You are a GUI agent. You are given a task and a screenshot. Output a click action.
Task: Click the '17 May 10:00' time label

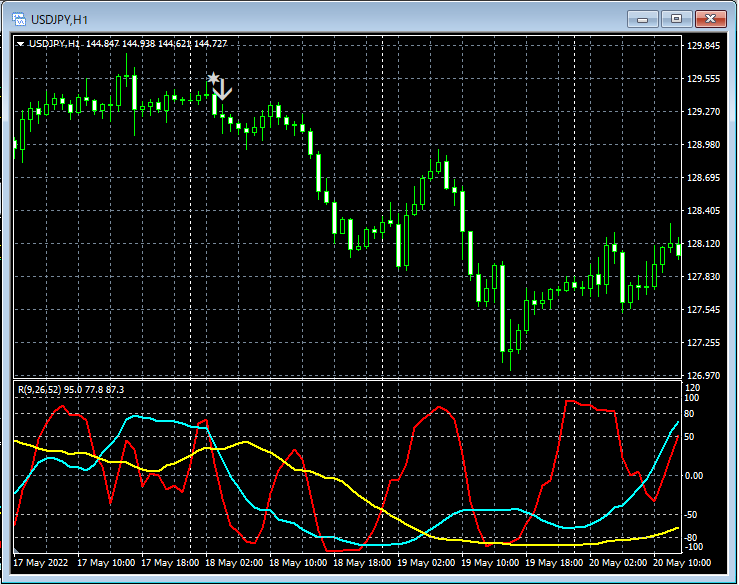pyautogui.click(x=106, y=563)
